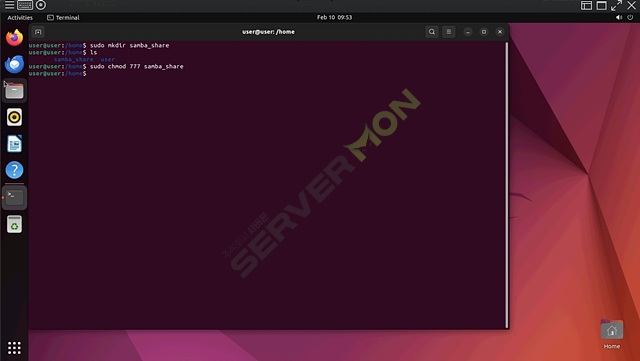Launch Thunderbird mail from the dock
Image resolution: width=640 pixels, height=361 pixels.
14,64
